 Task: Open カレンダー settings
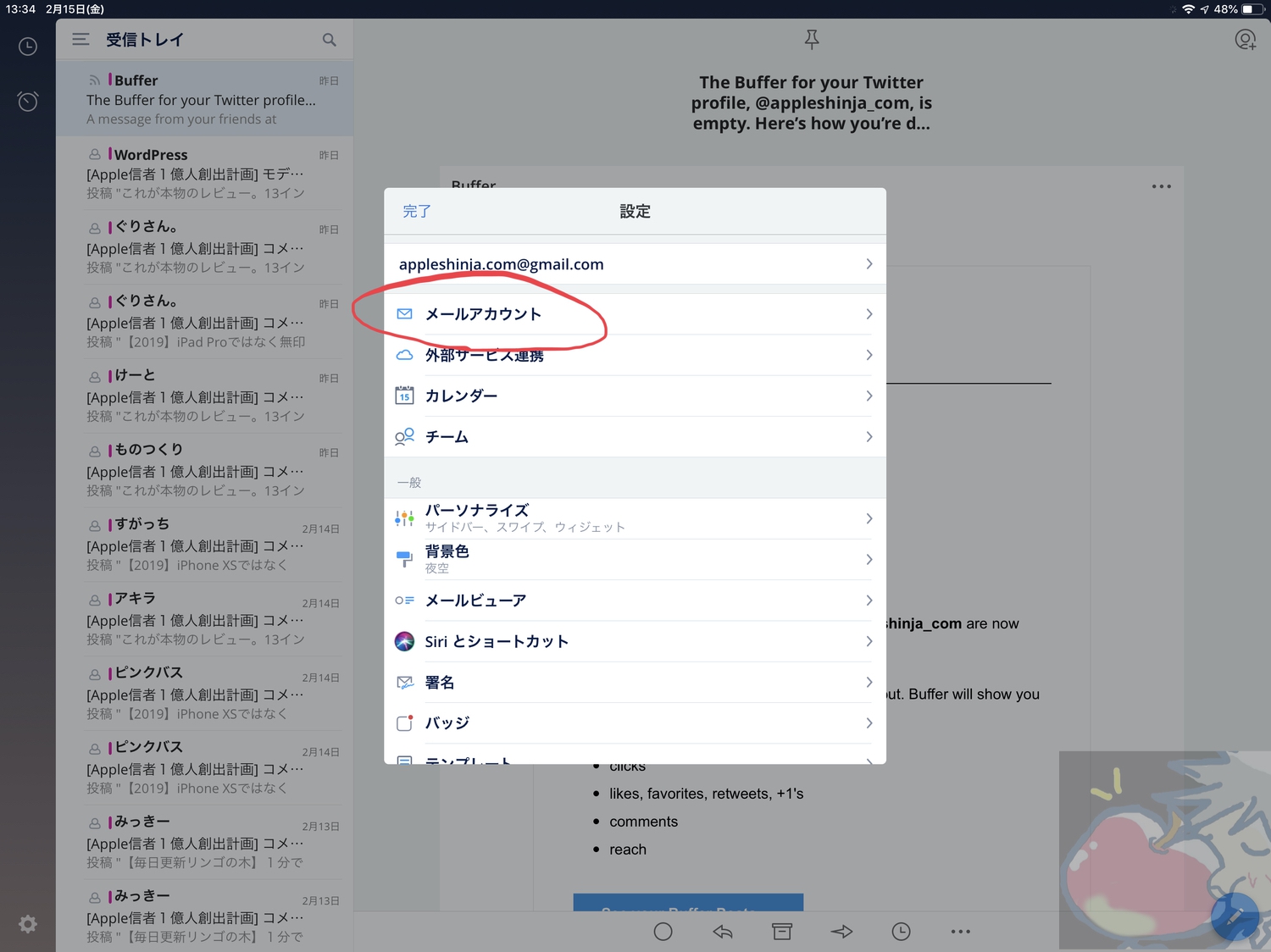(635, 396)
